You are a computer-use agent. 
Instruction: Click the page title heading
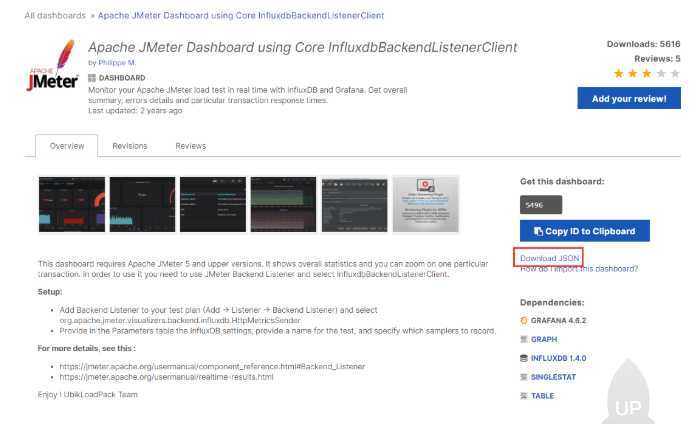point(303,47)
